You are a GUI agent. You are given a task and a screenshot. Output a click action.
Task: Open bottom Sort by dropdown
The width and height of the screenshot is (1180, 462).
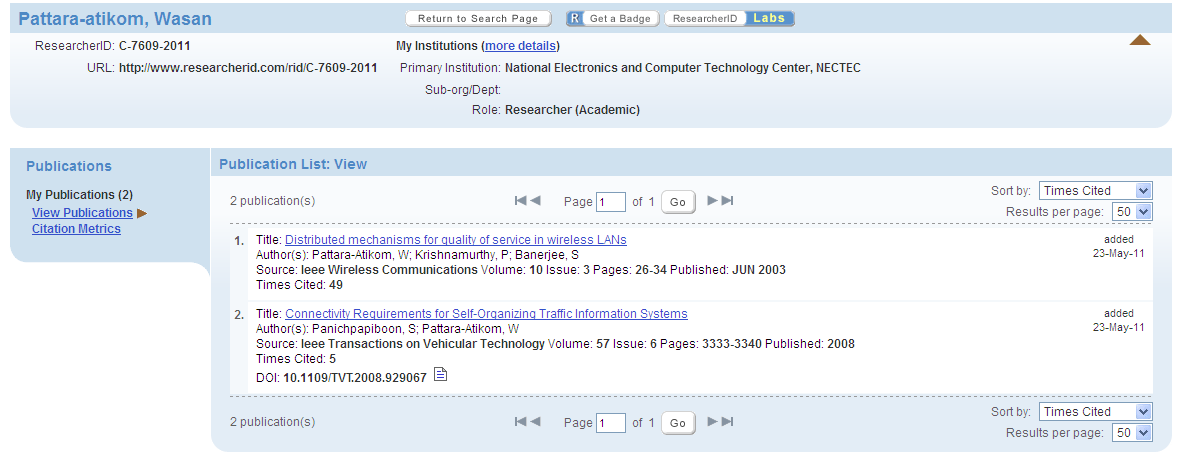[1095, 412]
